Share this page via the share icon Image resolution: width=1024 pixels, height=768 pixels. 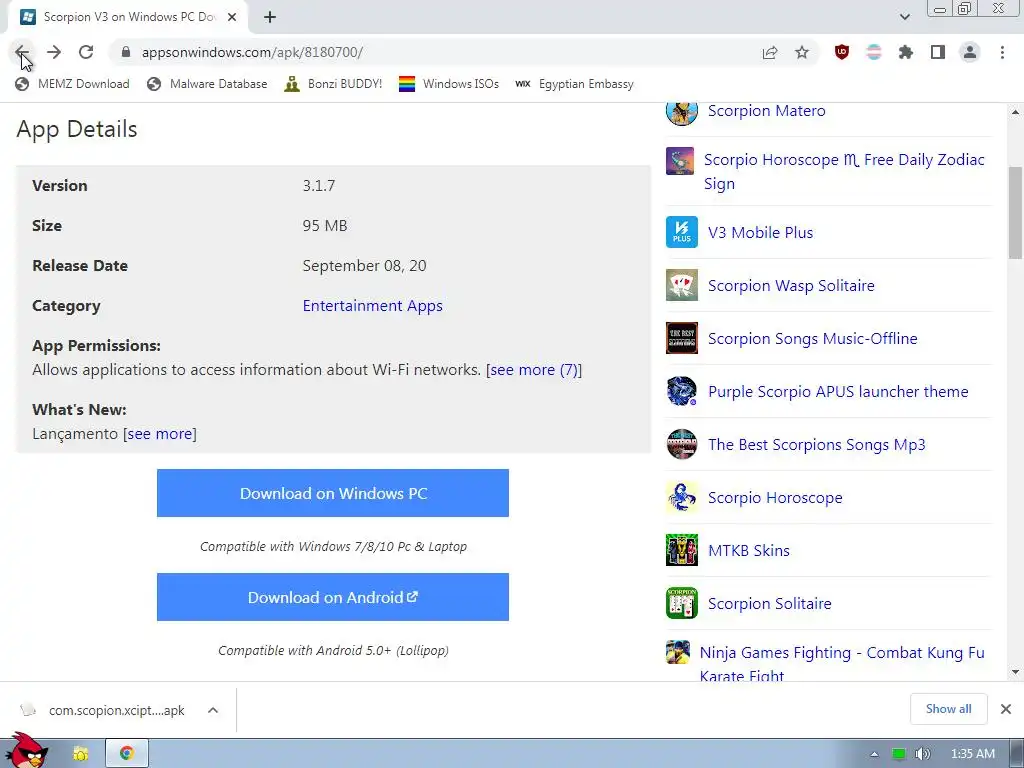(770, 52)
